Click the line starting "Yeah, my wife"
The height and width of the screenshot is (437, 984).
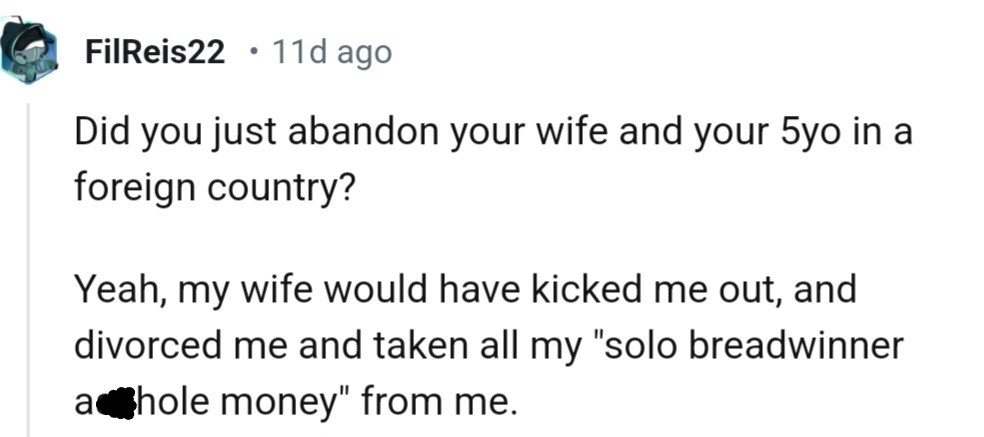466,291
